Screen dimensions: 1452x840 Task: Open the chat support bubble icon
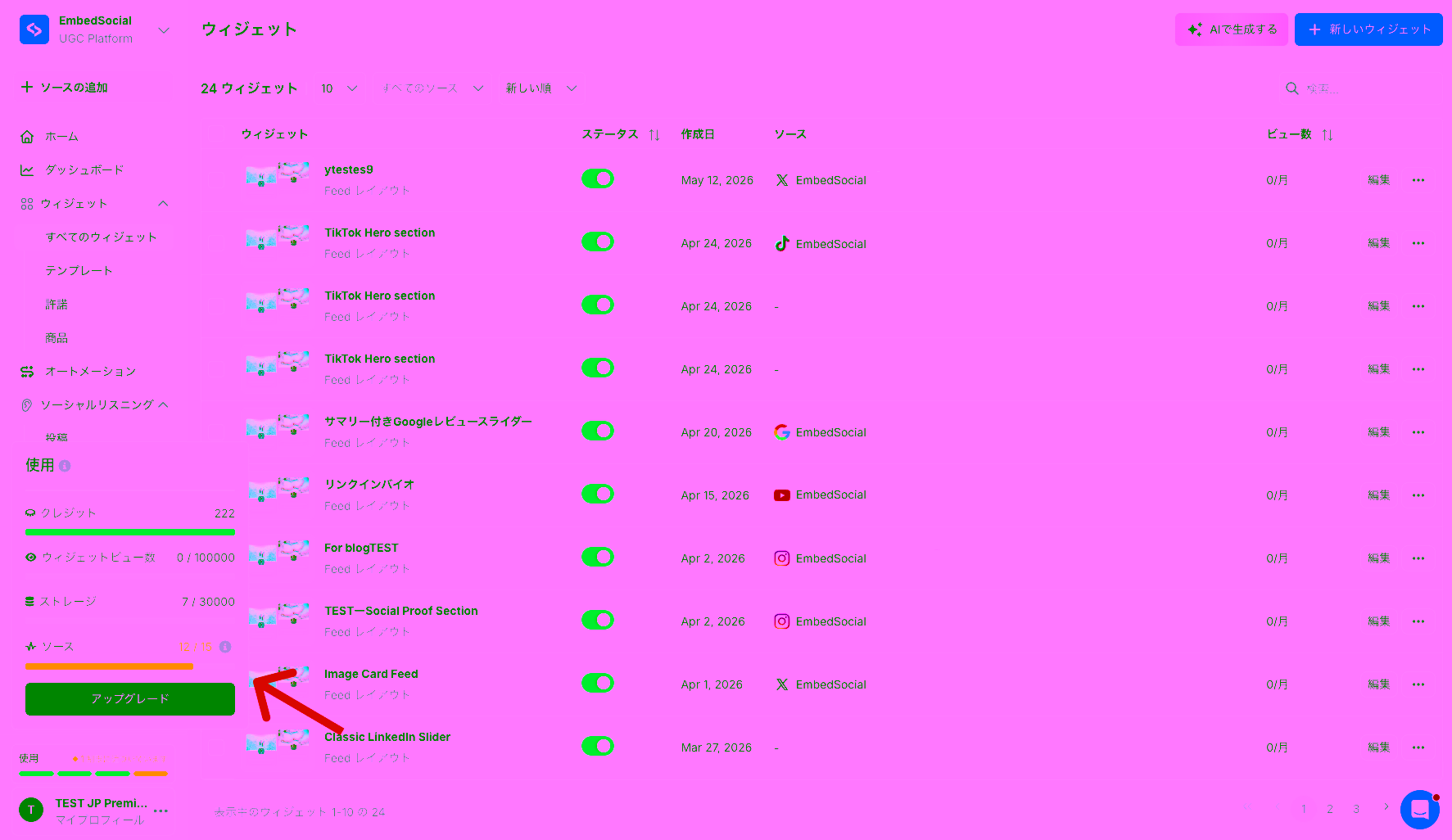(1419, 810)
